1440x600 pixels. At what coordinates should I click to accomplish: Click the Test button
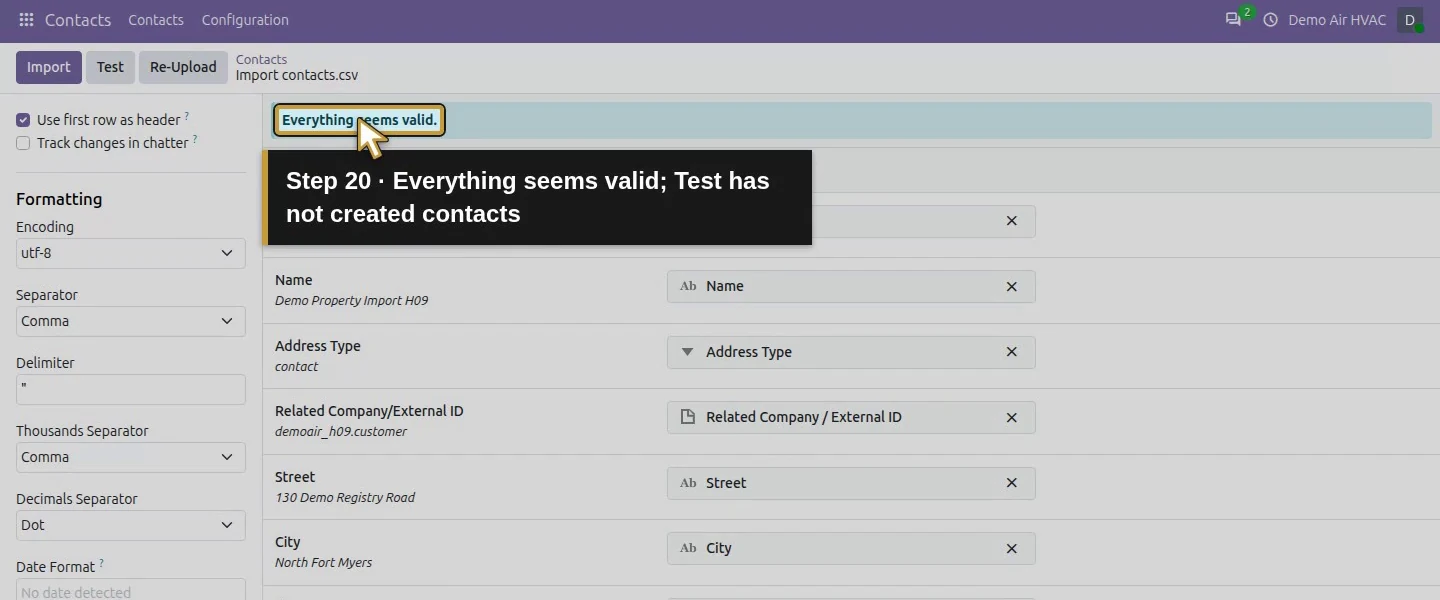(110, 67)
